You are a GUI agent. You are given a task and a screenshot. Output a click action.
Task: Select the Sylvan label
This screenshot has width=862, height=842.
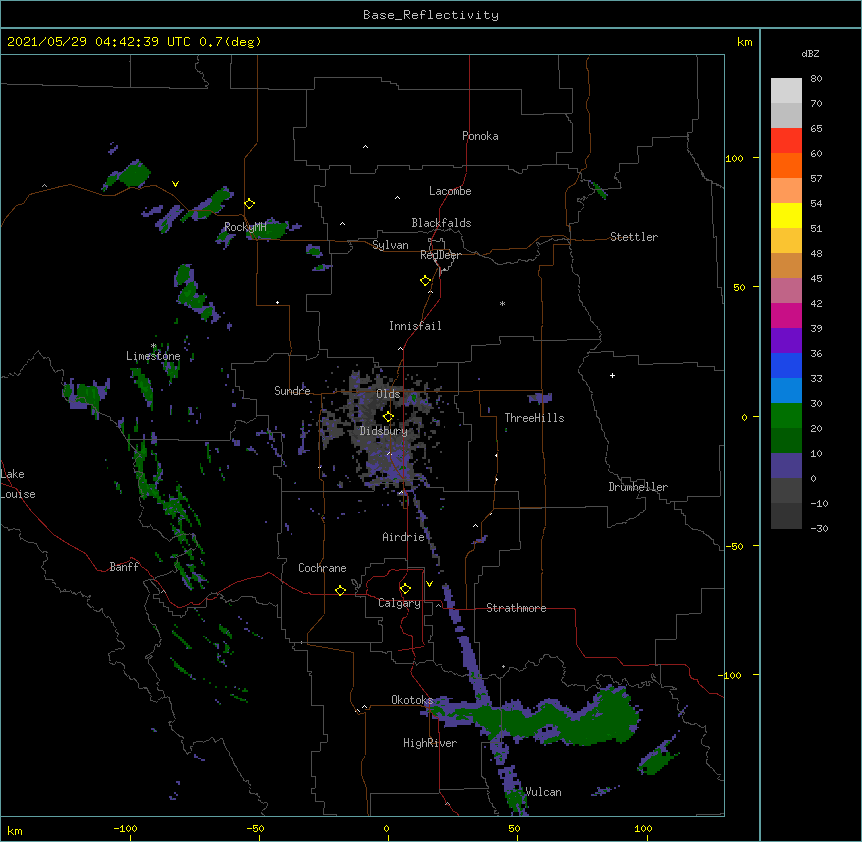point(390,245)
